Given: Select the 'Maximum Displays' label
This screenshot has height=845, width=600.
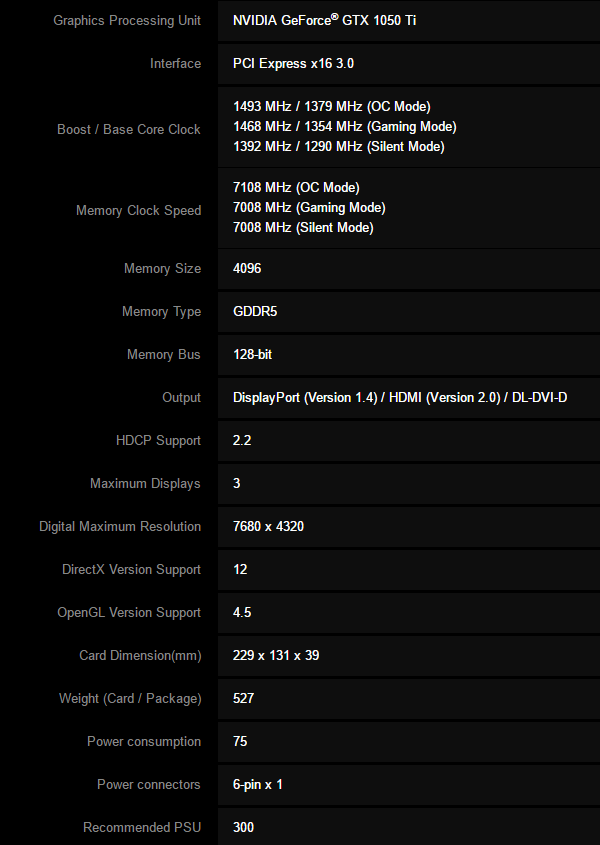Looking at the screenshot, I should coord(145,483).
